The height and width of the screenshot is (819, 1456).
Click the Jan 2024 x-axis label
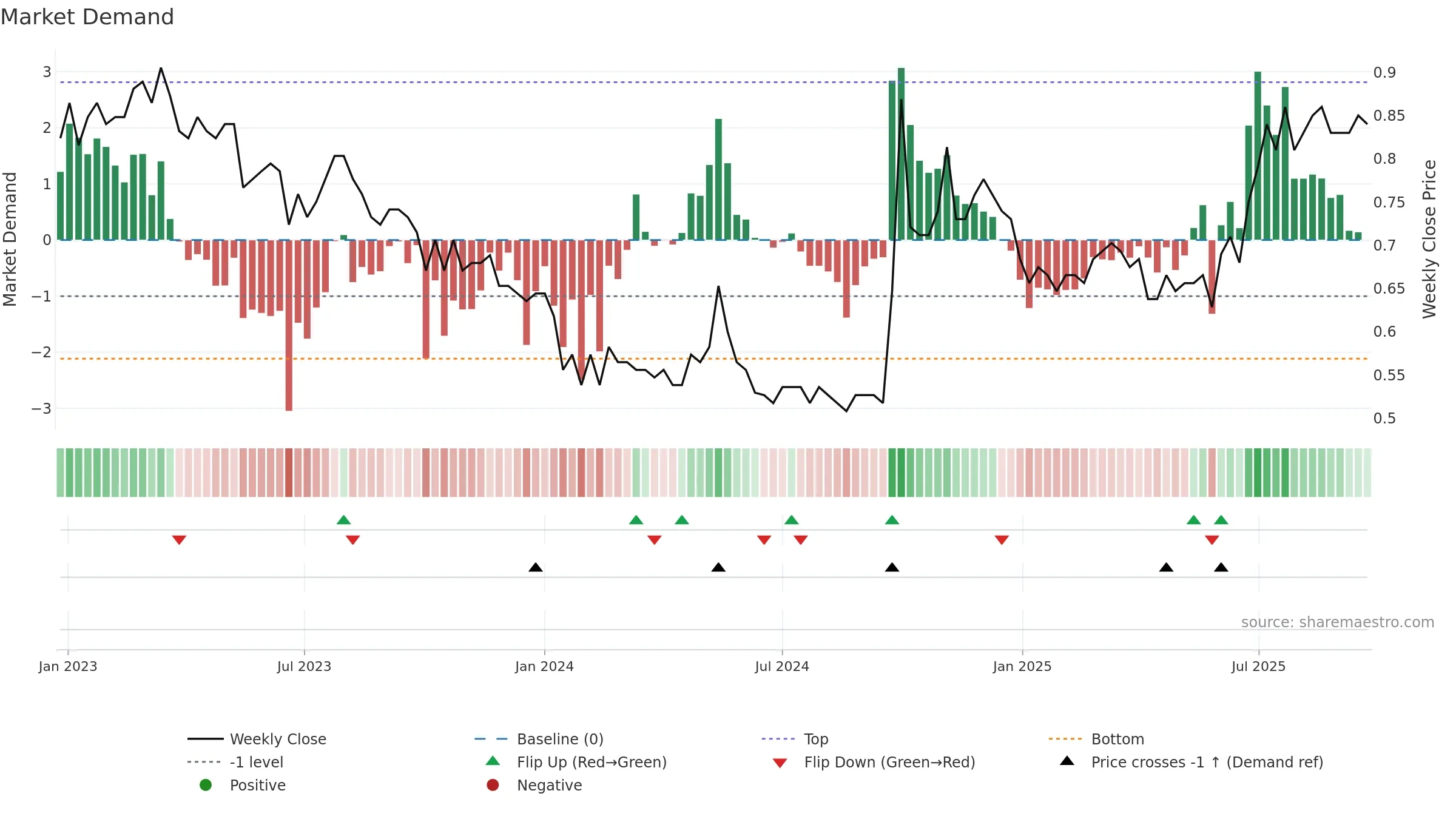coord(545,667)
